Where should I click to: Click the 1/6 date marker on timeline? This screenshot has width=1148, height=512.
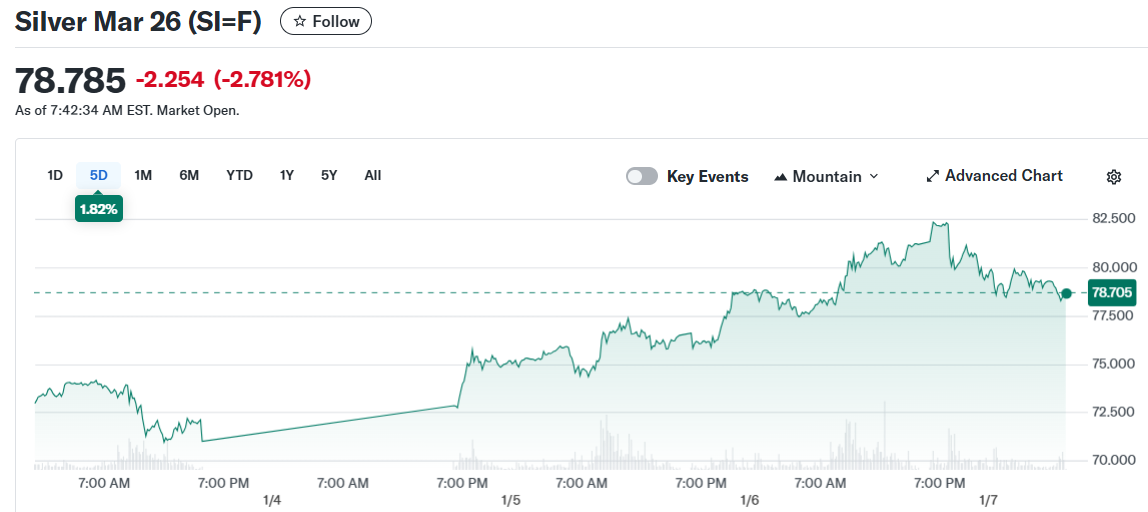(749, 499)
